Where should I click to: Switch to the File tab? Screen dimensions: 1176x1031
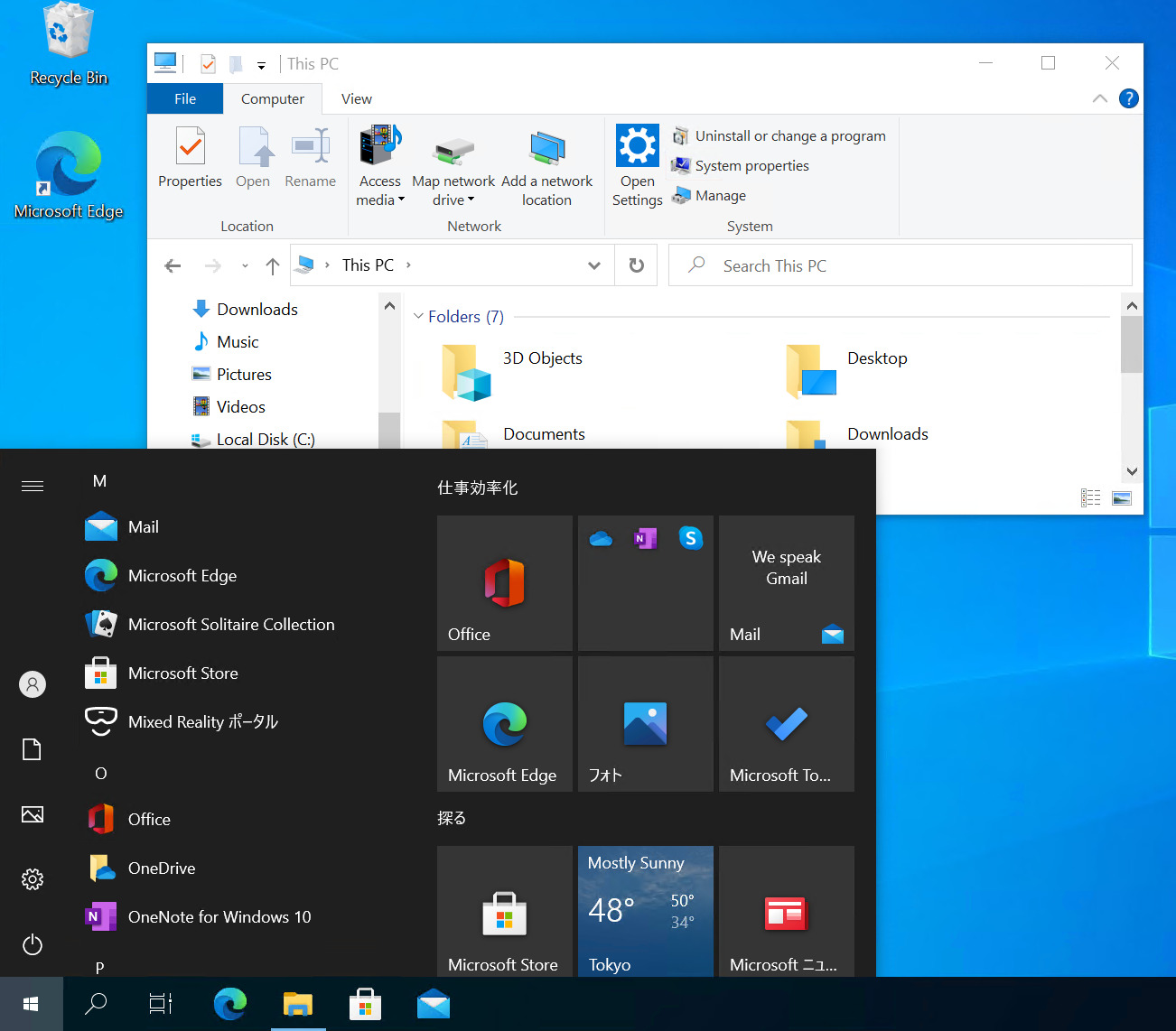coord(185,99)
